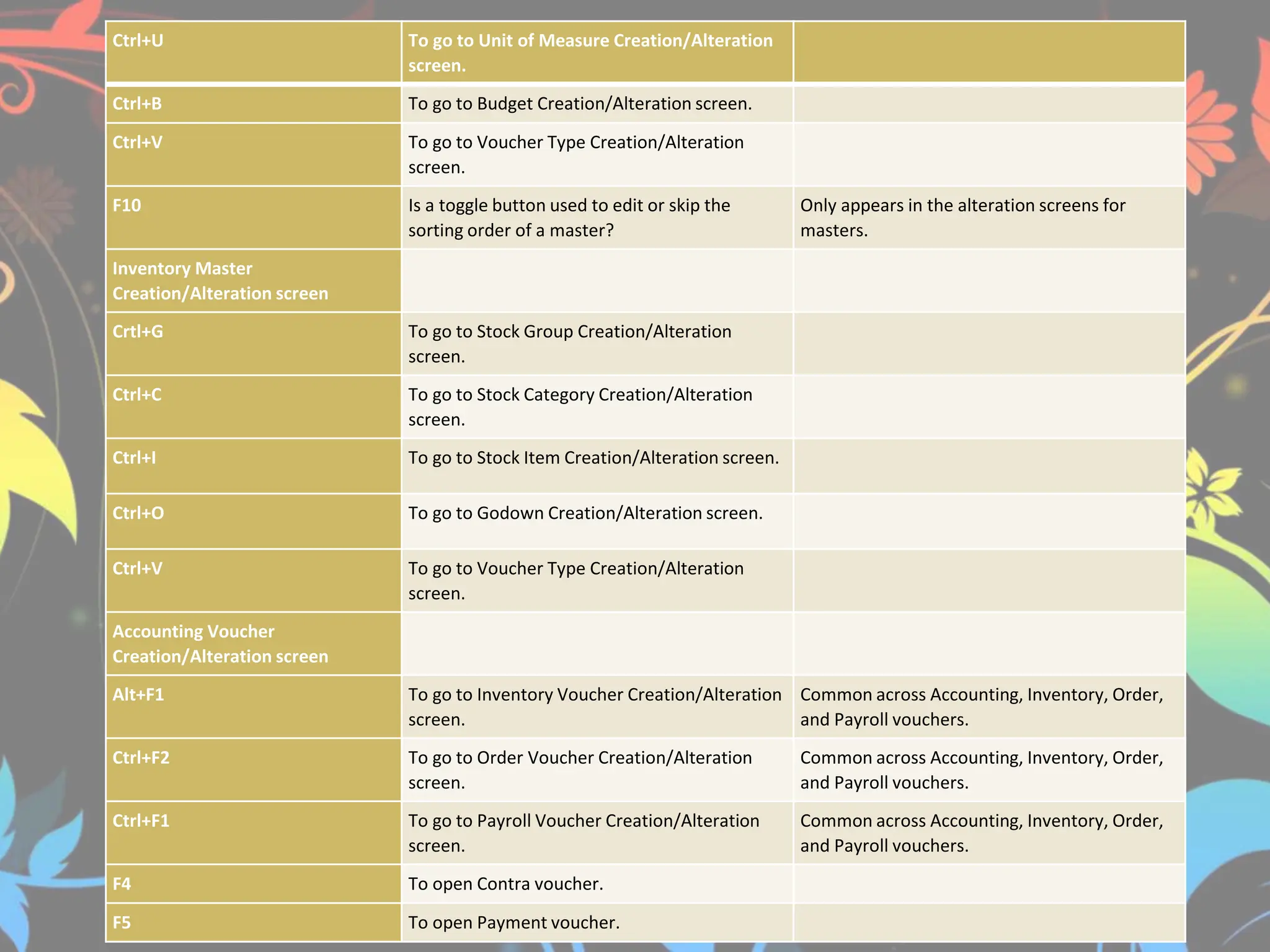Select the Ctrl+F1 shortcut cell
The width and height of the screenshot is (1270, 952).
tap(141, 821)
